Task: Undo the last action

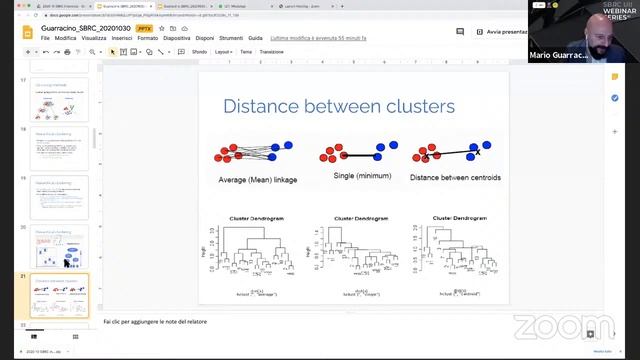Action: coord(46,52)
